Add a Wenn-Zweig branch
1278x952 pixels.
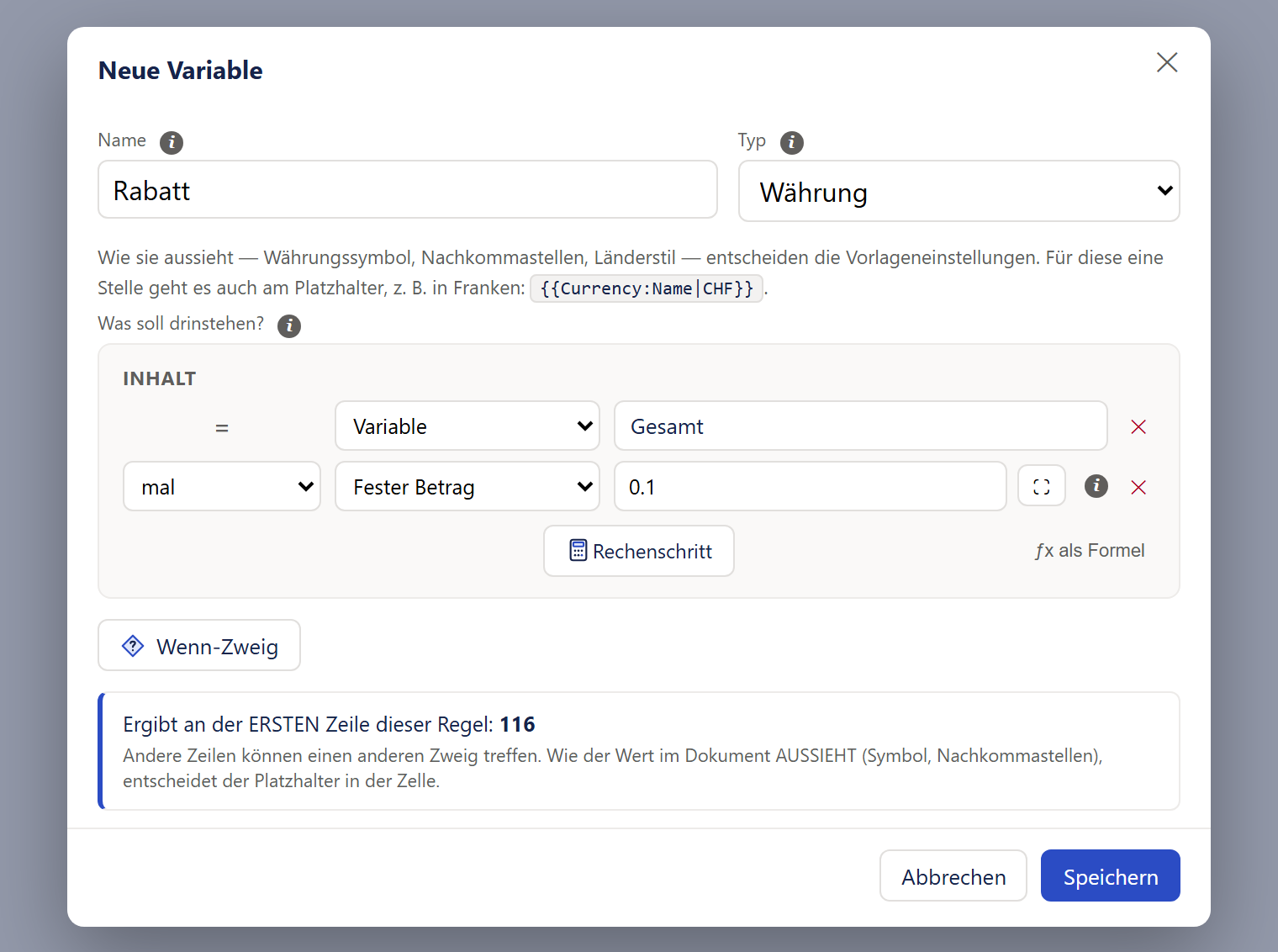(199, 645)
